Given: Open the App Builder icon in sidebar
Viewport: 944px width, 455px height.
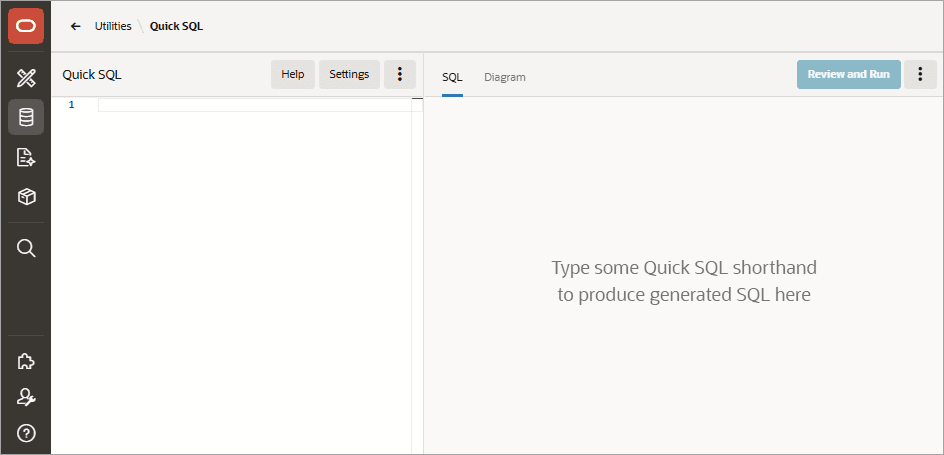Looking at the screenshot, I should (x=26, y=78).
